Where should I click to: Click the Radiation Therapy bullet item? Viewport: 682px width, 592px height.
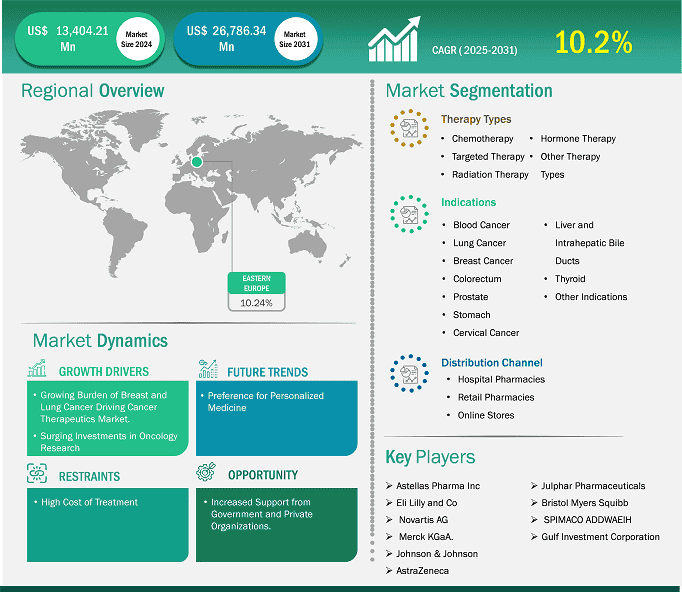490,174
